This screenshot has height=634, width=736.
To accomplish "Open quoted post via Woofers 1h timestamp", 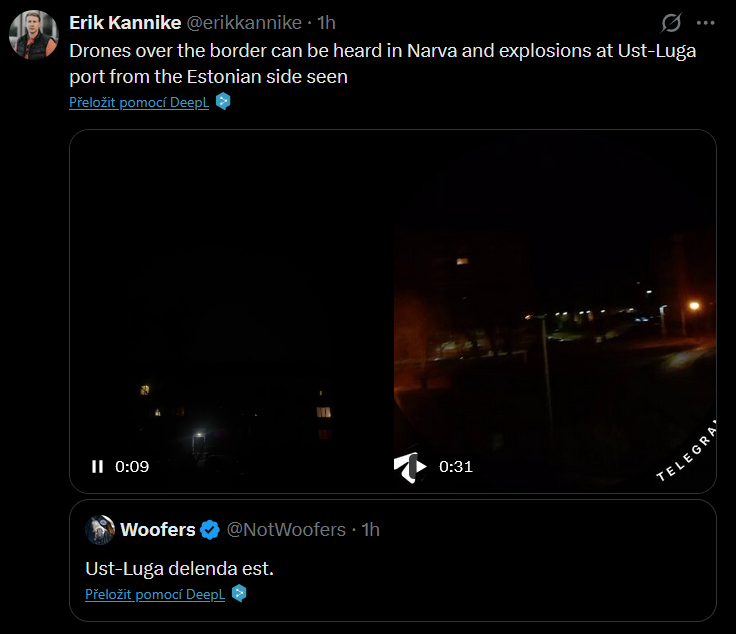I will [x=370, y=530].
